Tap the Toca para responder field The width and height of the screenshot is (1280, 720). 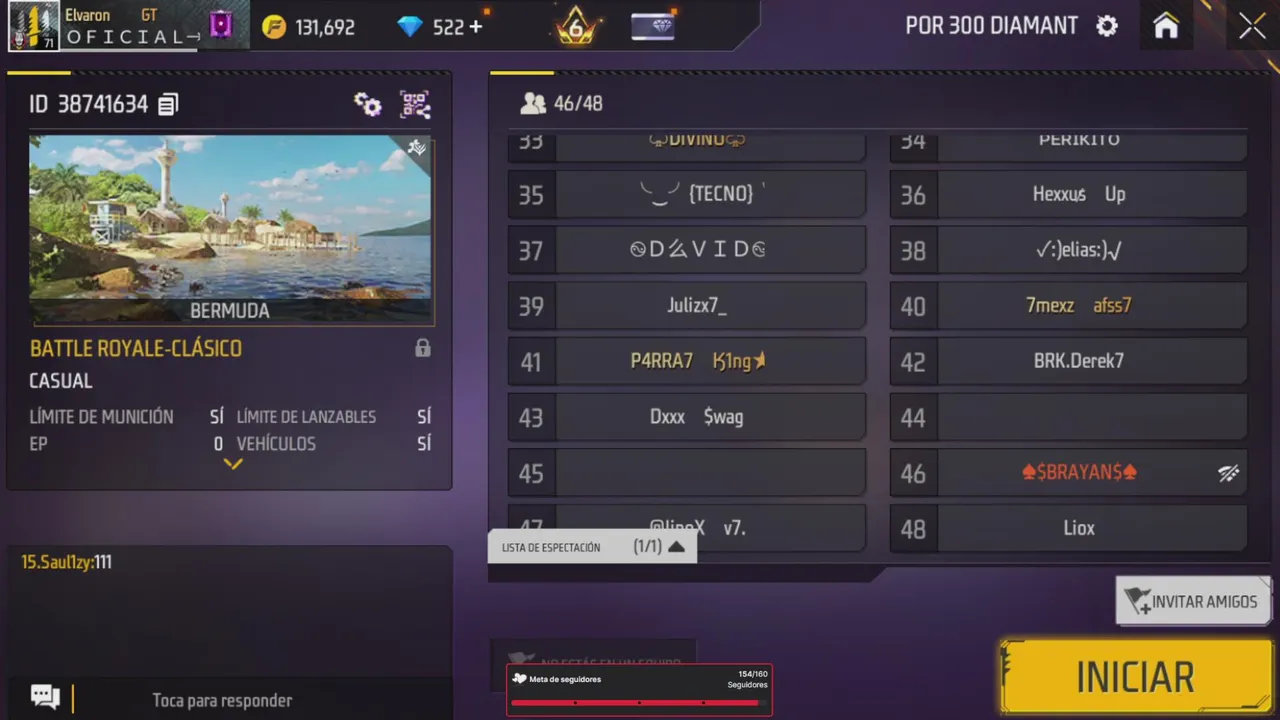222,700
